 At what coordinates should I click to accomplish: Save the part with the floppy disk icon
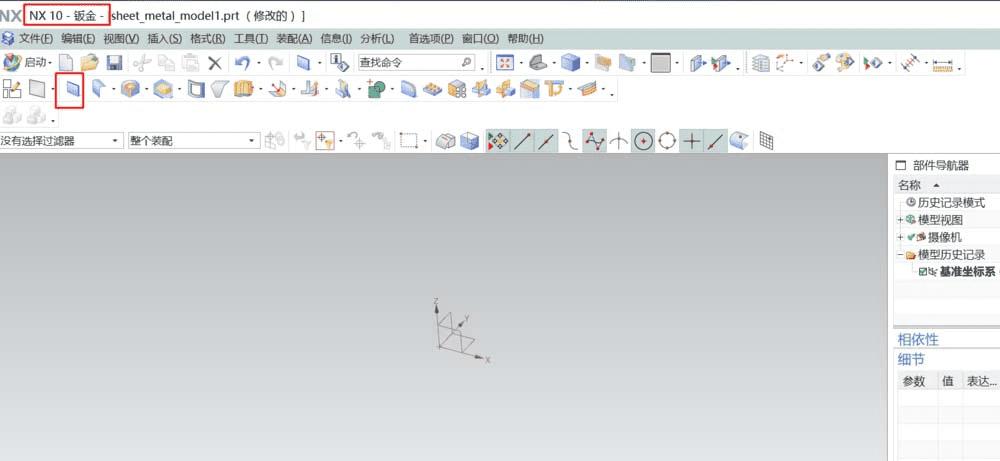(x=114, y=62)
